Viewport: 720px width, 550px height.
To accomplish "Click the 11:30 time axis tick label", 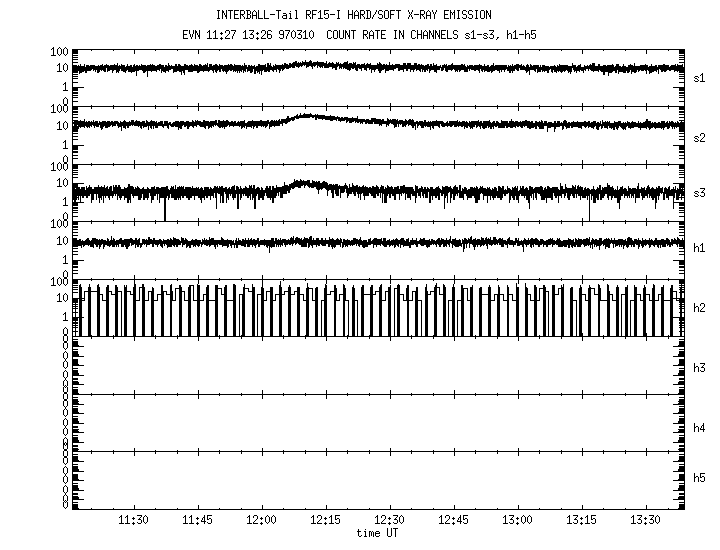I will (x=134, y=521).
